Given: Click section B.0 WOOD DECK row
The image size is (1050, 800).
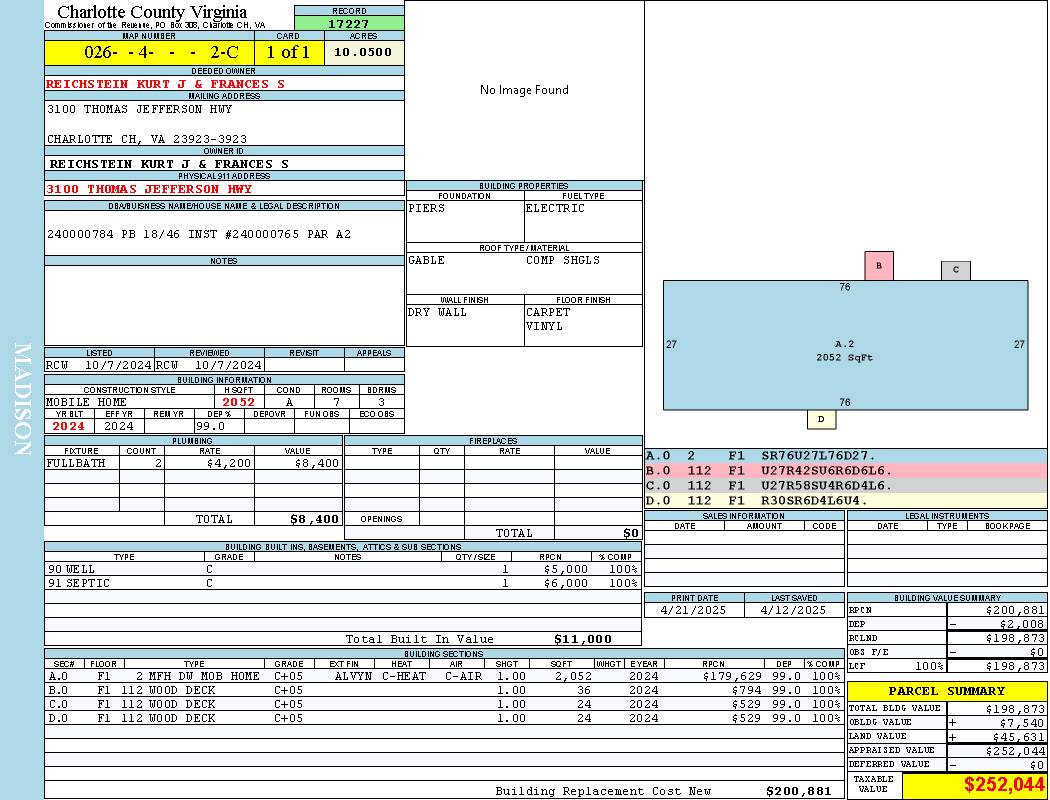Looking at the screenshot, I should 445,690.
